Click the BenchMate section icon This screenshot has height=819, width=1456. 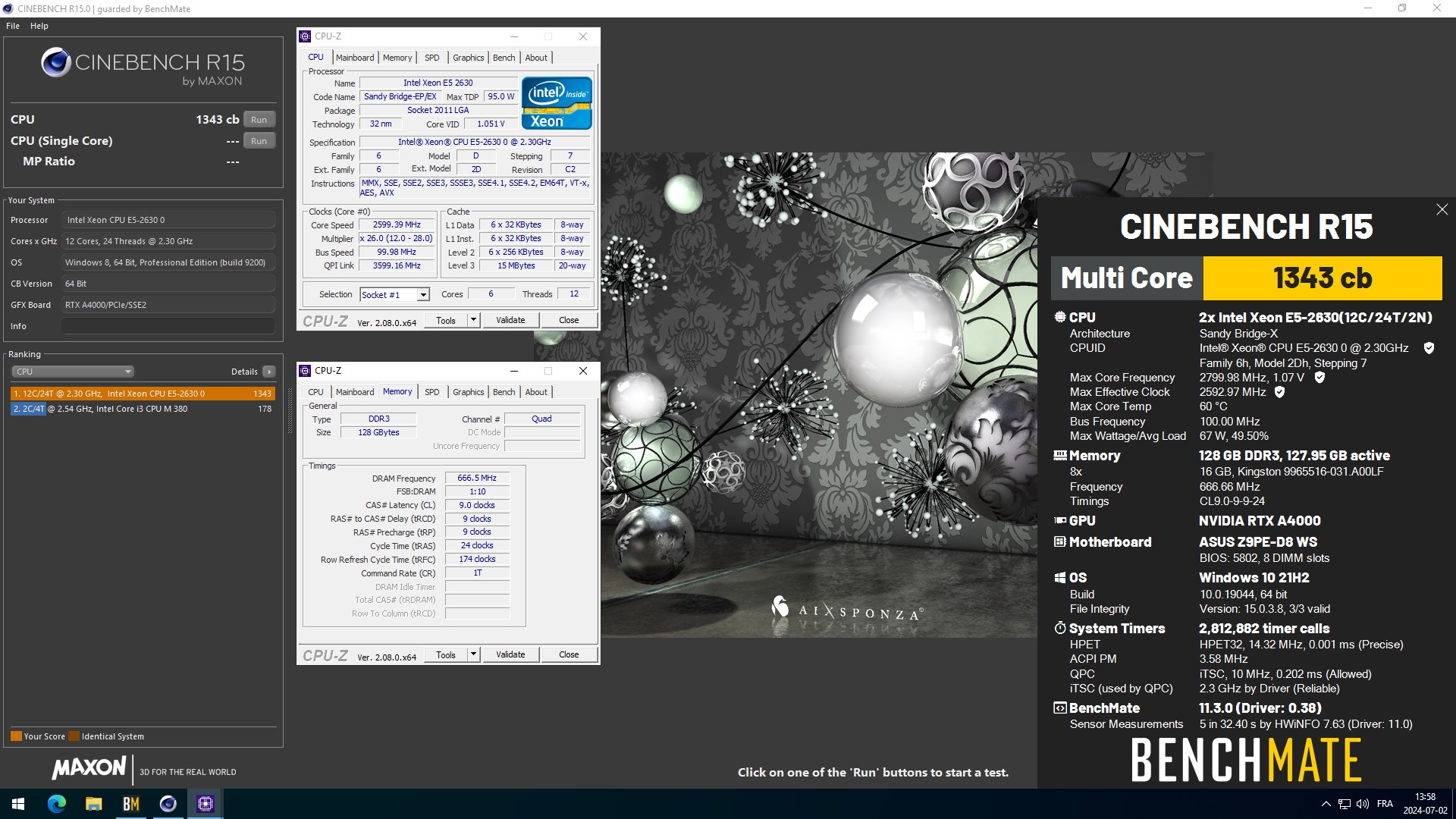(1059, 708)
